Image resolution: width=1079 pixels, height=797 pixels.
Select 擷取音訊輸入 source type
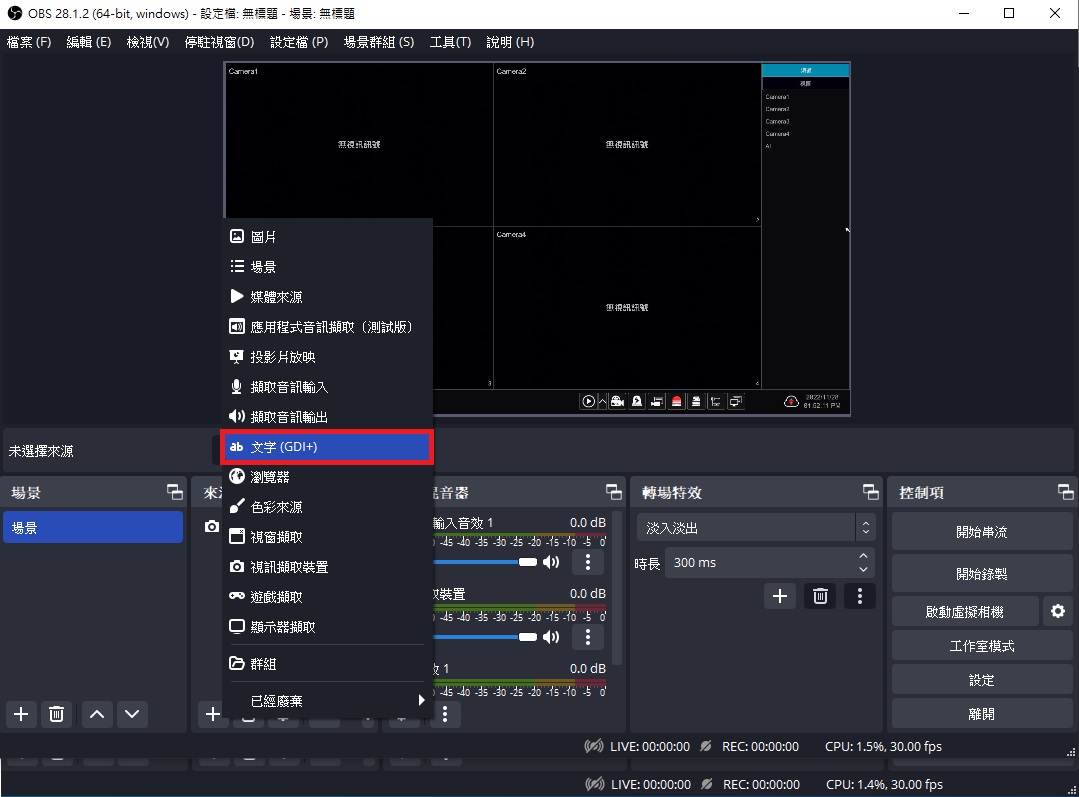coord(327,387)
